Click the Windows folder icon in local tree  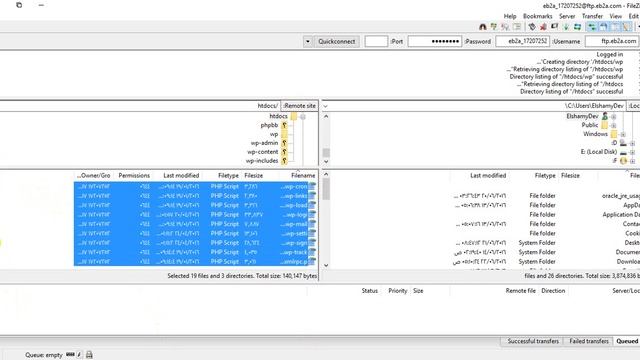(x=614, y=134)
